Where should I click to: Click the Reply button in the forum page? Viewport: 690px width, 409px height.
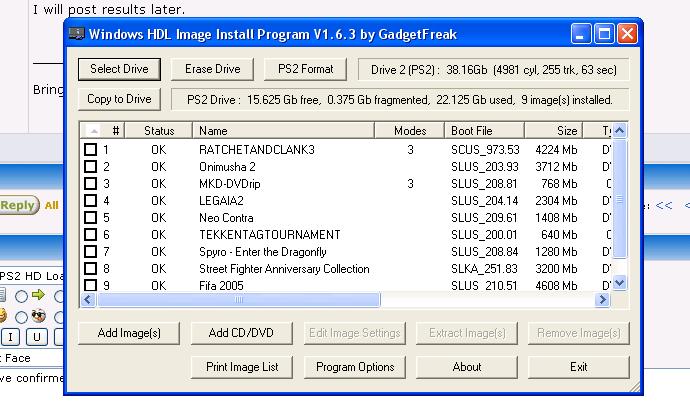click(x=18, y=205)
